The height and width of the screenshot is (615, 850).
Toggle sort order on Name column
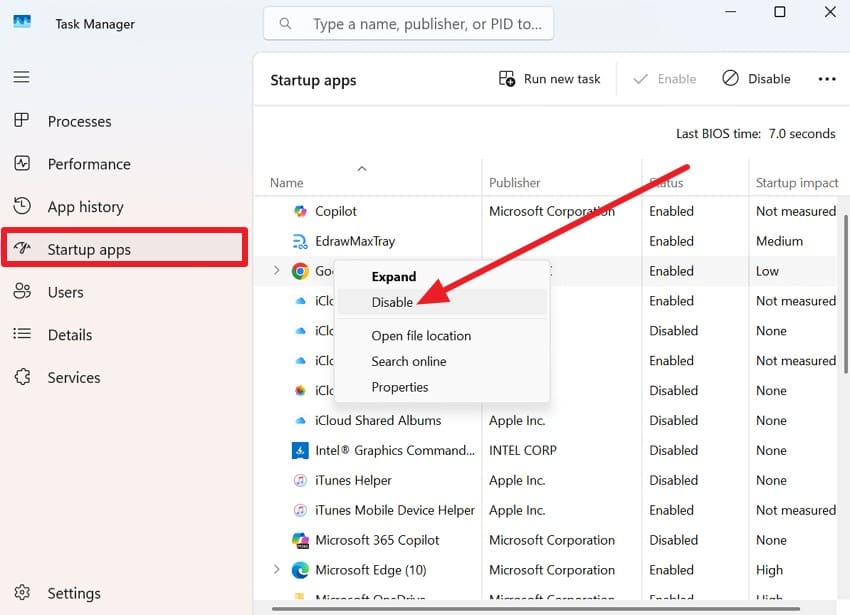click(x=286, y=182)
